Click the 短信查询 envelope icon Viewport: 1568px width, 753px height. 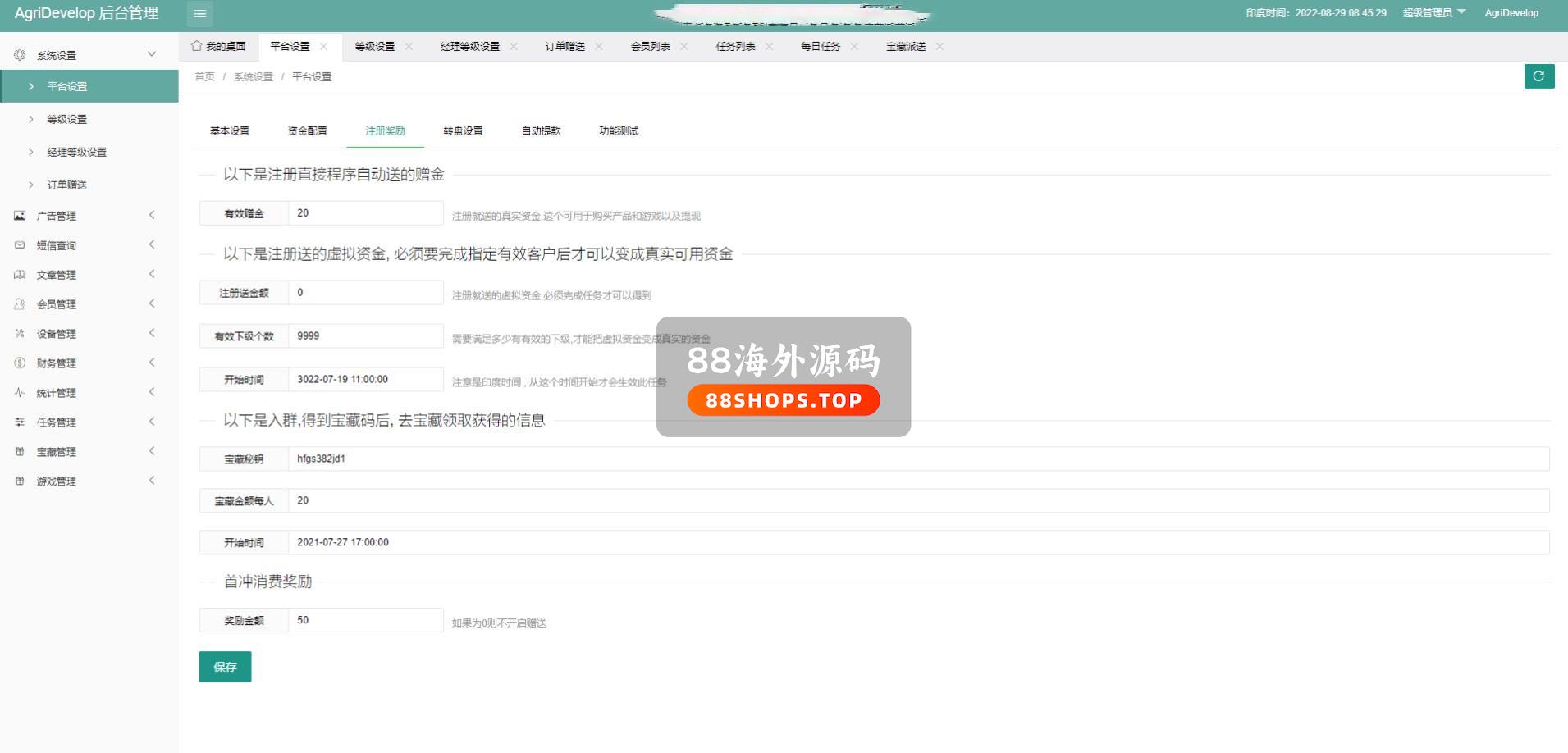tap(20, 245)
